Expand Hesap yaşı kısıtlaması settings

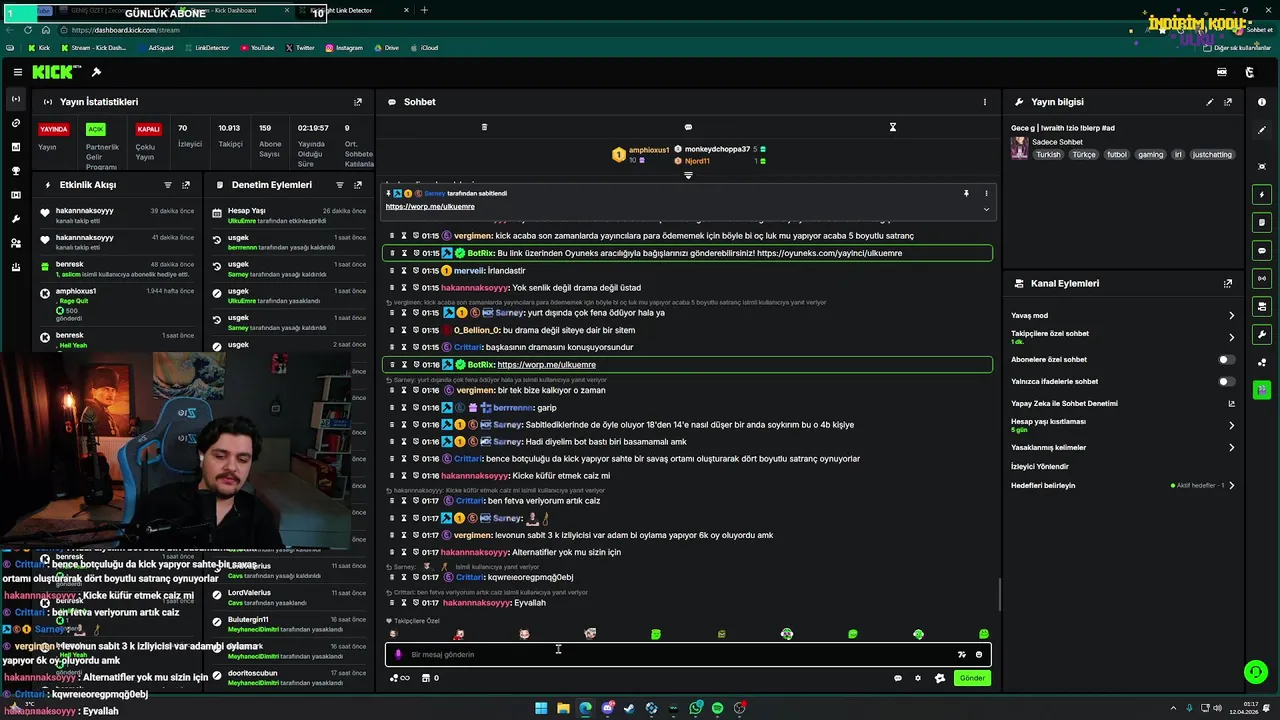pyautogui.click(x=1231, y=425)
